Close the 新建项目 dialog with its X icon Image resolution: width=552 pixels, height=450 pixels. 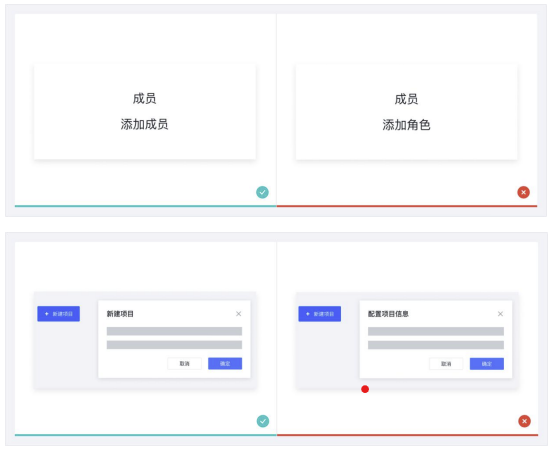239,314
